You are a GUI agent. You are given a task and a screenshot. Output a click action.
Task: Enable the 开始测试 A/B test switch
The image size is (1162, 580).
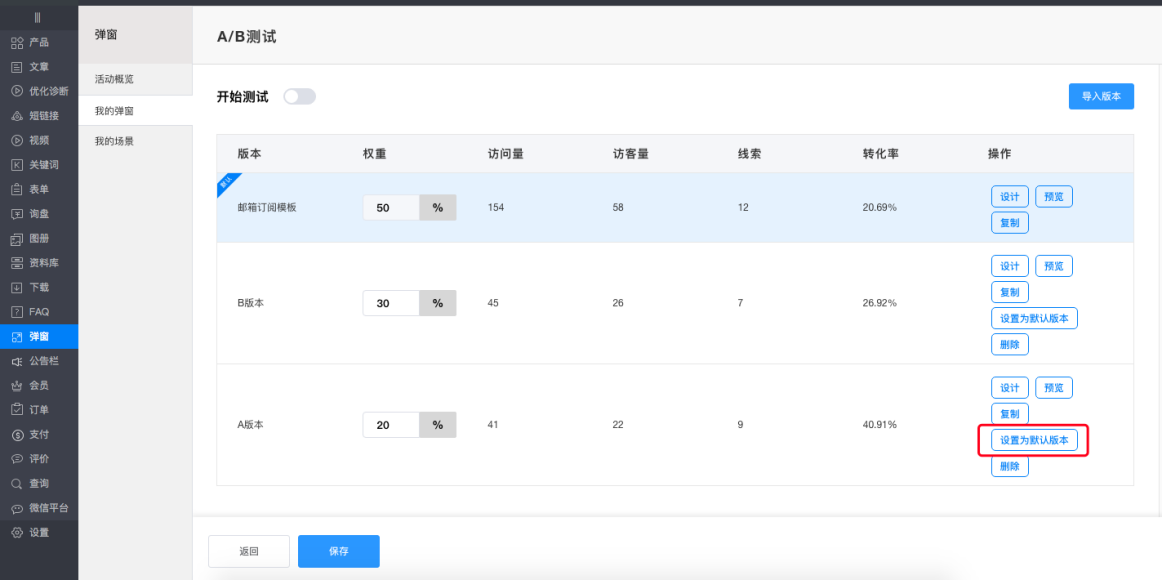click(299, 96)
